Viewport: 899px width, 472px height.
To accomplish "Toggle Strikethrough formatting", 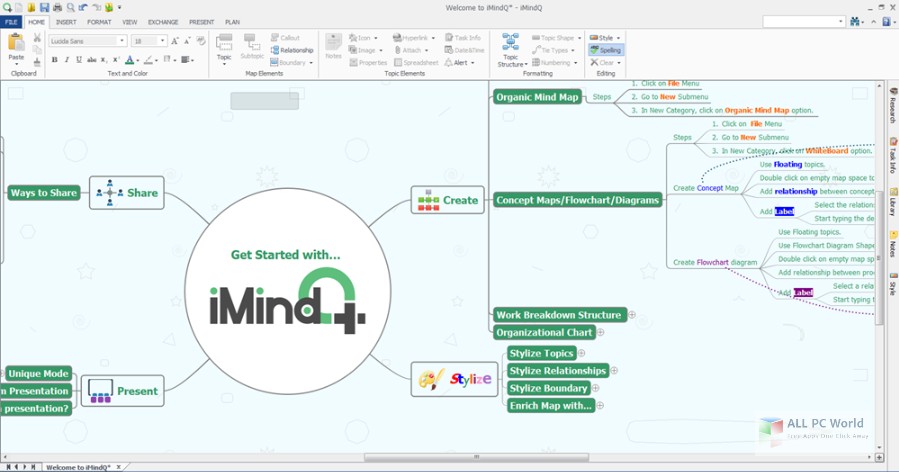I will (x=91, y=60).
